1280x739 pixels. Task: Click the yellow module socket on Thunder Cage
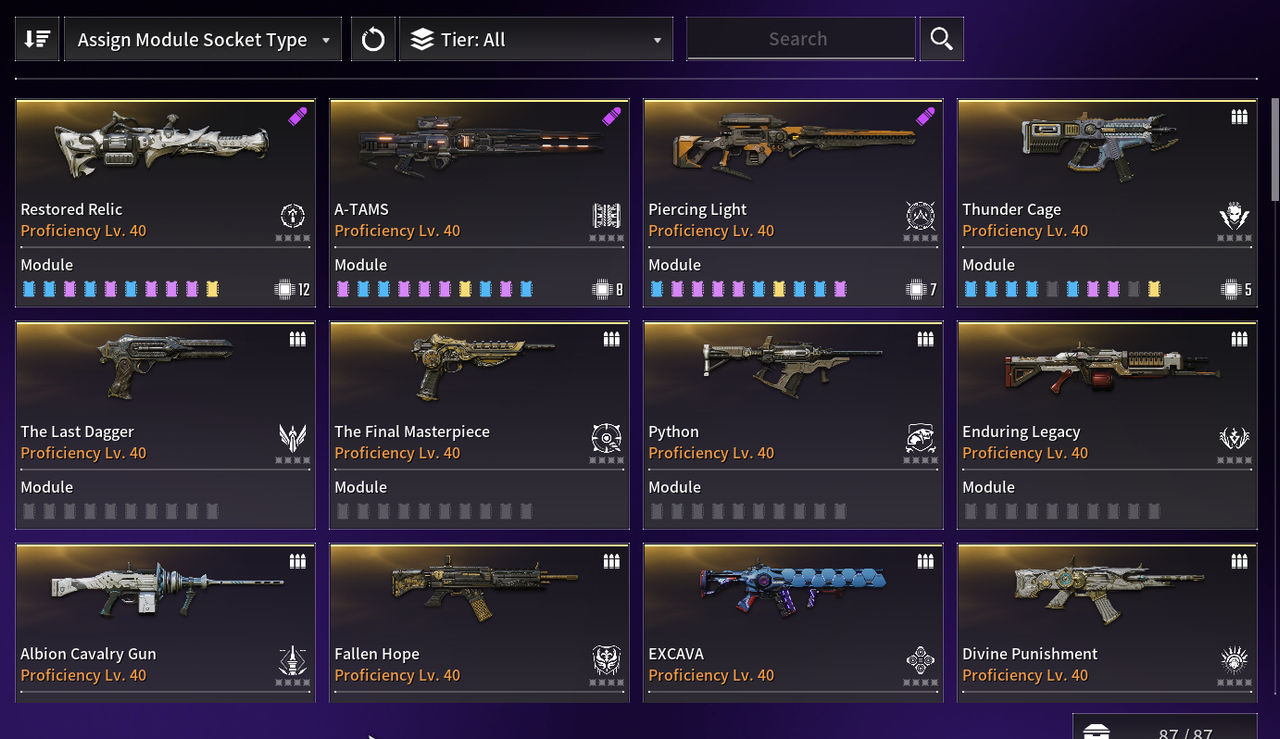click(1154, 290)
